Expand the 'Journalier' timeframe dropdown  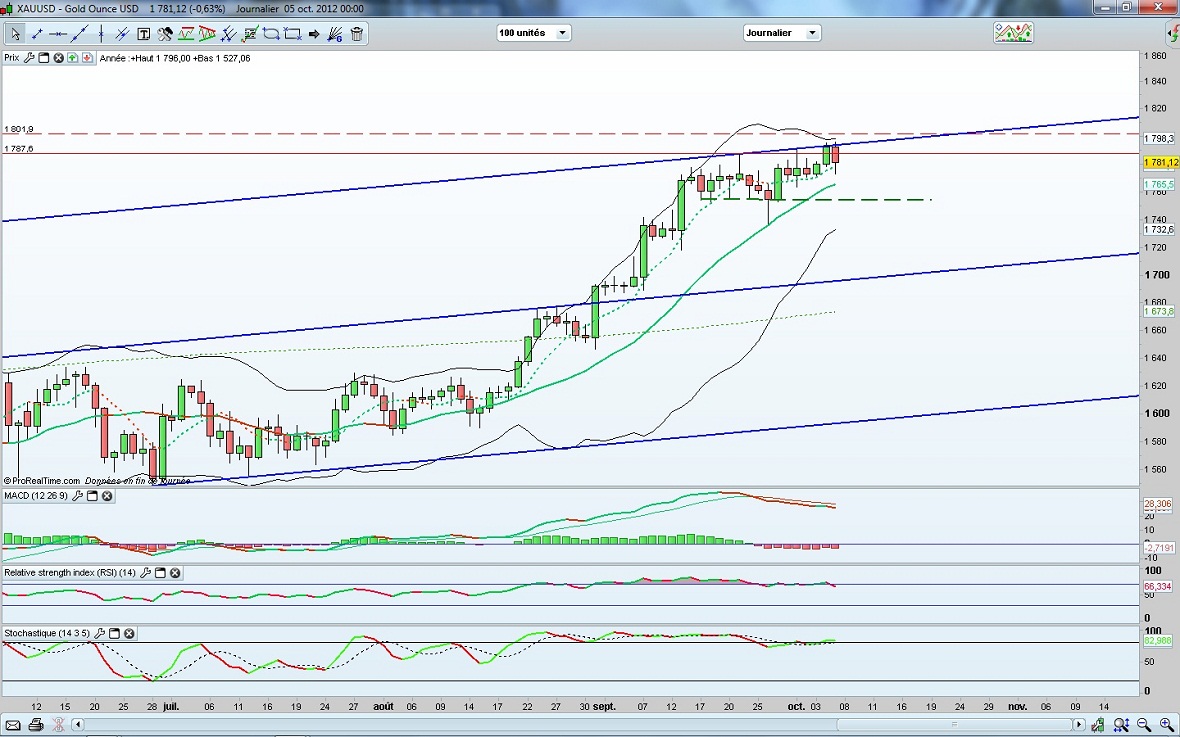(781, 33)
